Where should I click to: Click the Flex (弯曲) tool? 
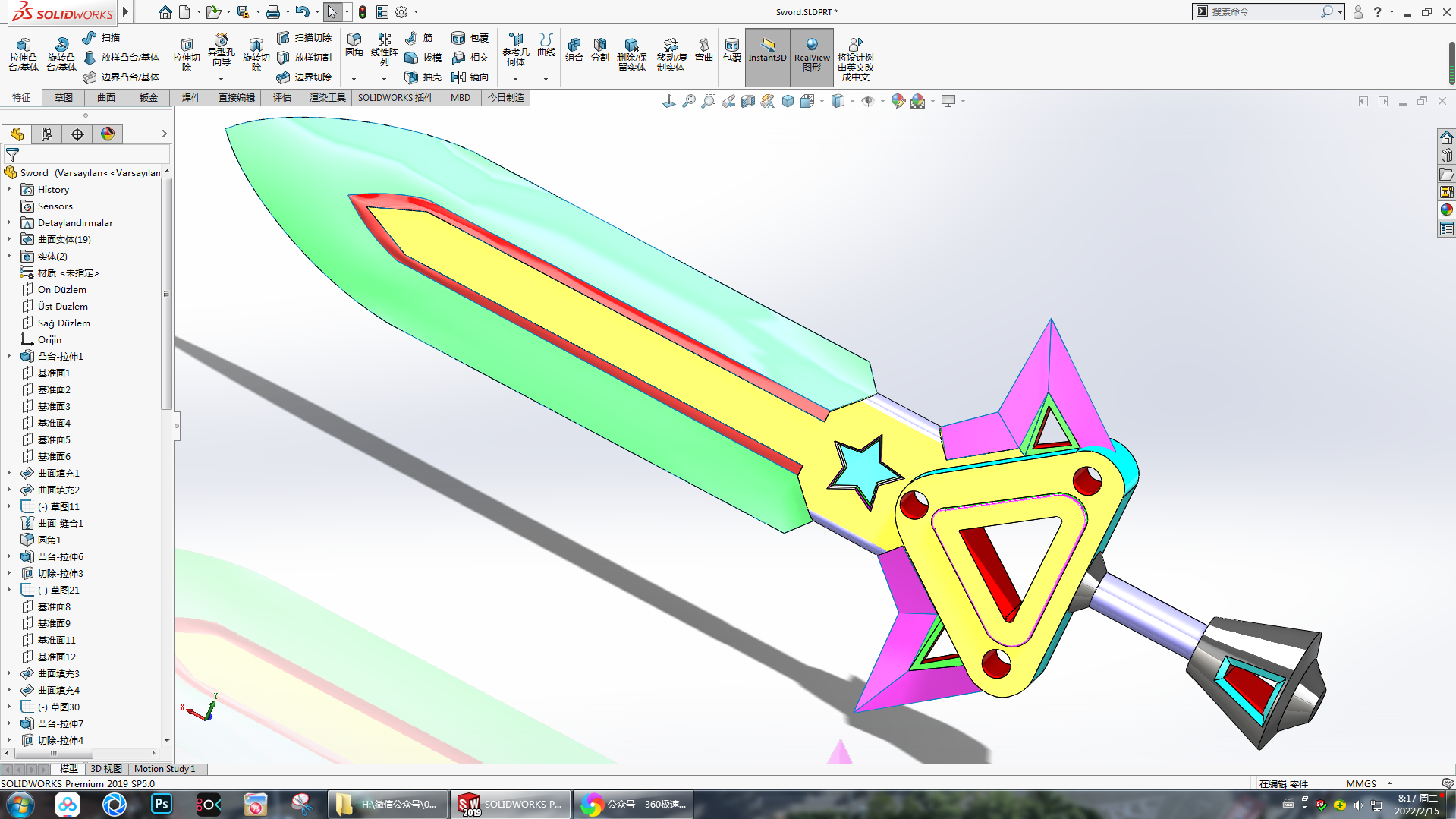click(704, 50)
